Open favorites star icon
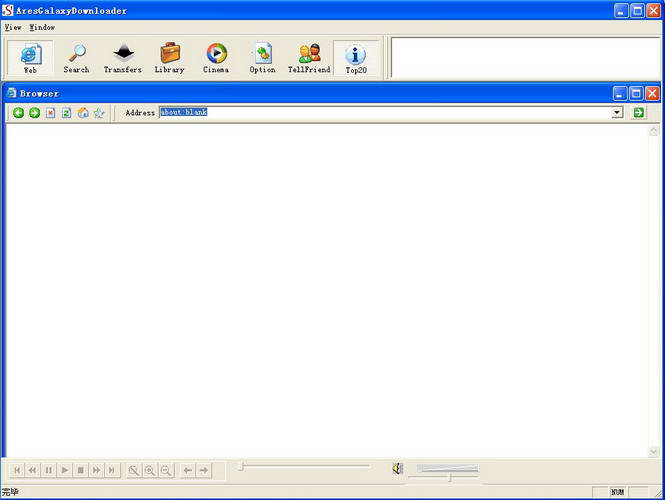The height and width of the screenshot is (500, 665). coord(99,113)
